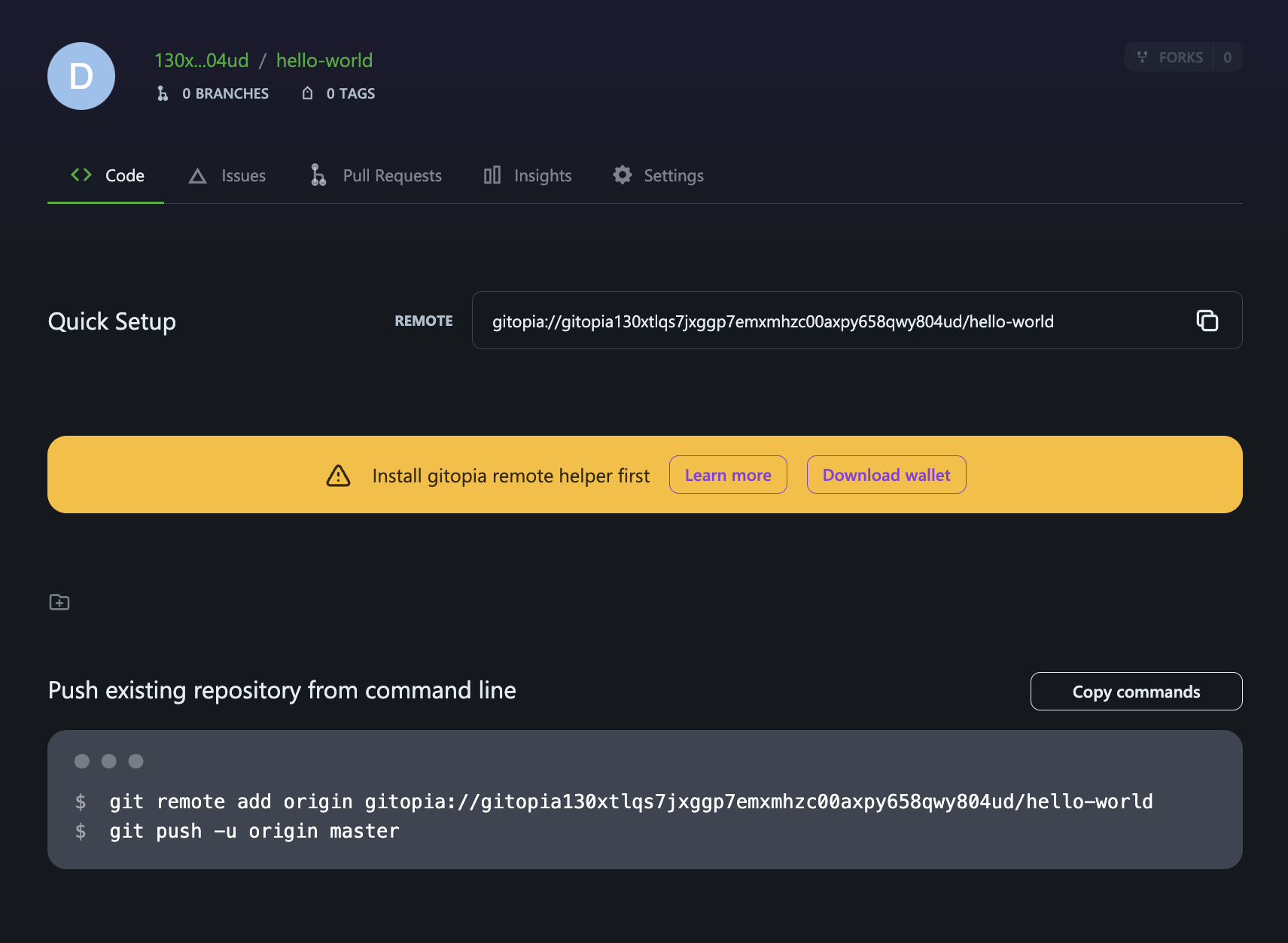This screenshot has height=943, width=1288.
Task: Click the Pull Requests branch icon
Action: pyautogui.click(x=318, y=175)
